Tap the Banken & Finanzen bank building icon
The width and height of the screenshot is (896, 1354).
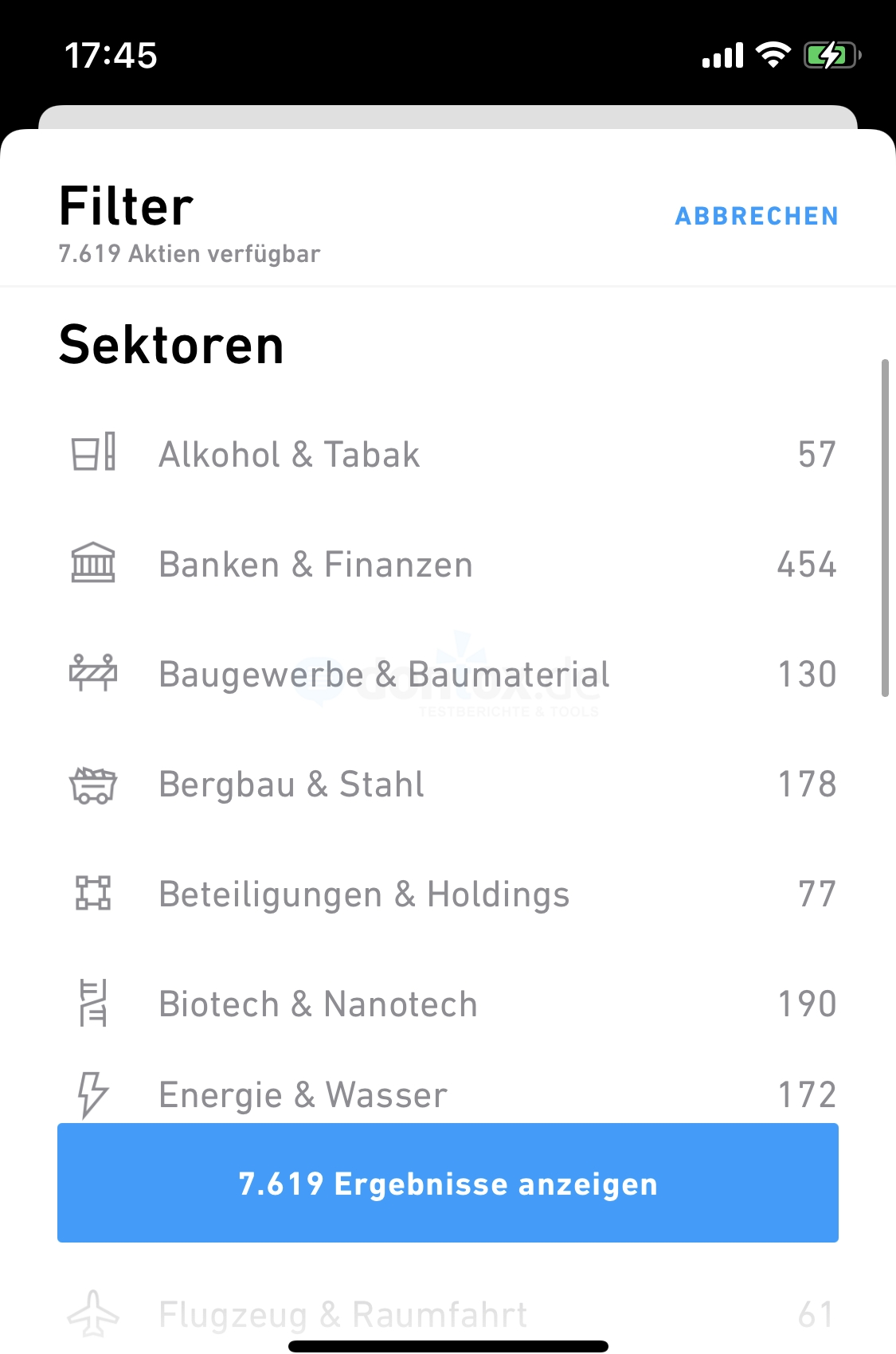click(x=93, y=562)
